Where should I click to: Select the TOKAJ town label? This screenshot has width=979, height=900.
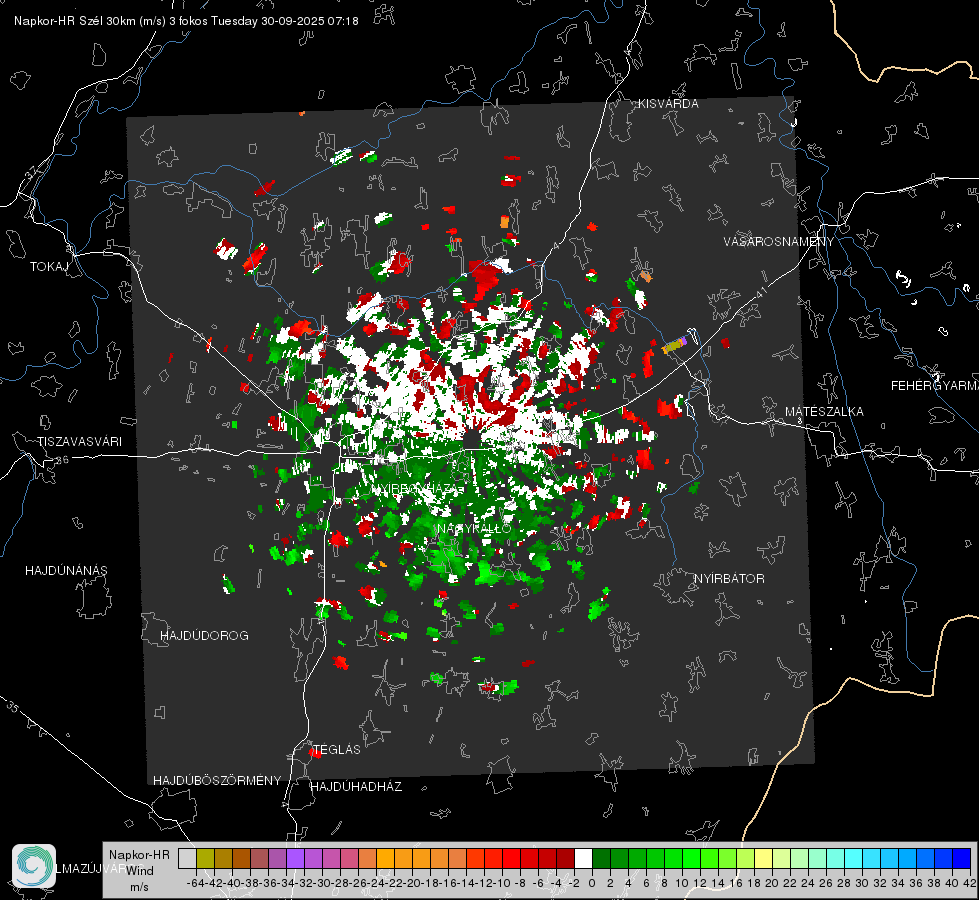click(49, 267)
